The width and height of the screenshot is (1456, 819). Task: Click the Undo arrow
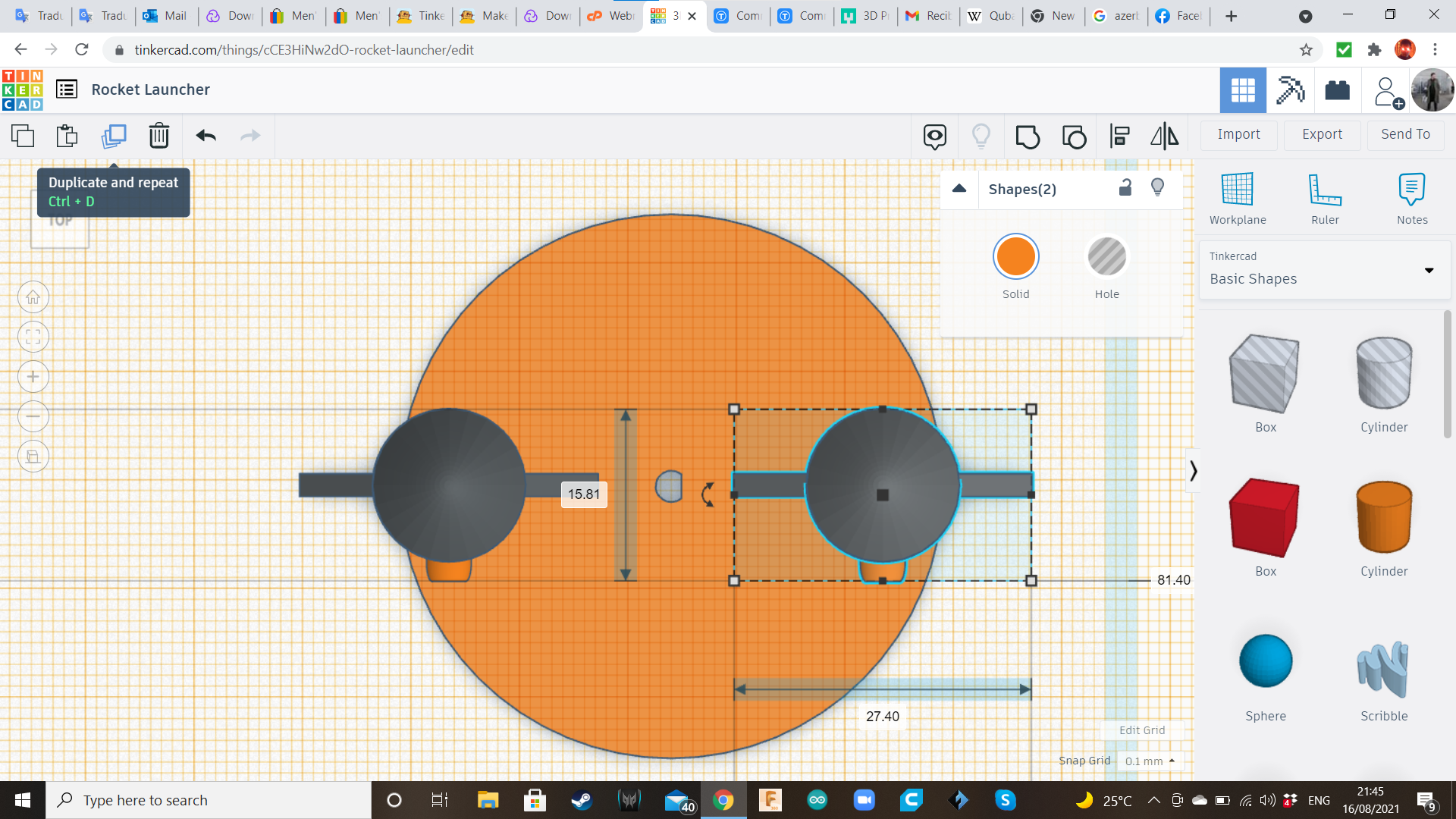(x=206, y=136)
